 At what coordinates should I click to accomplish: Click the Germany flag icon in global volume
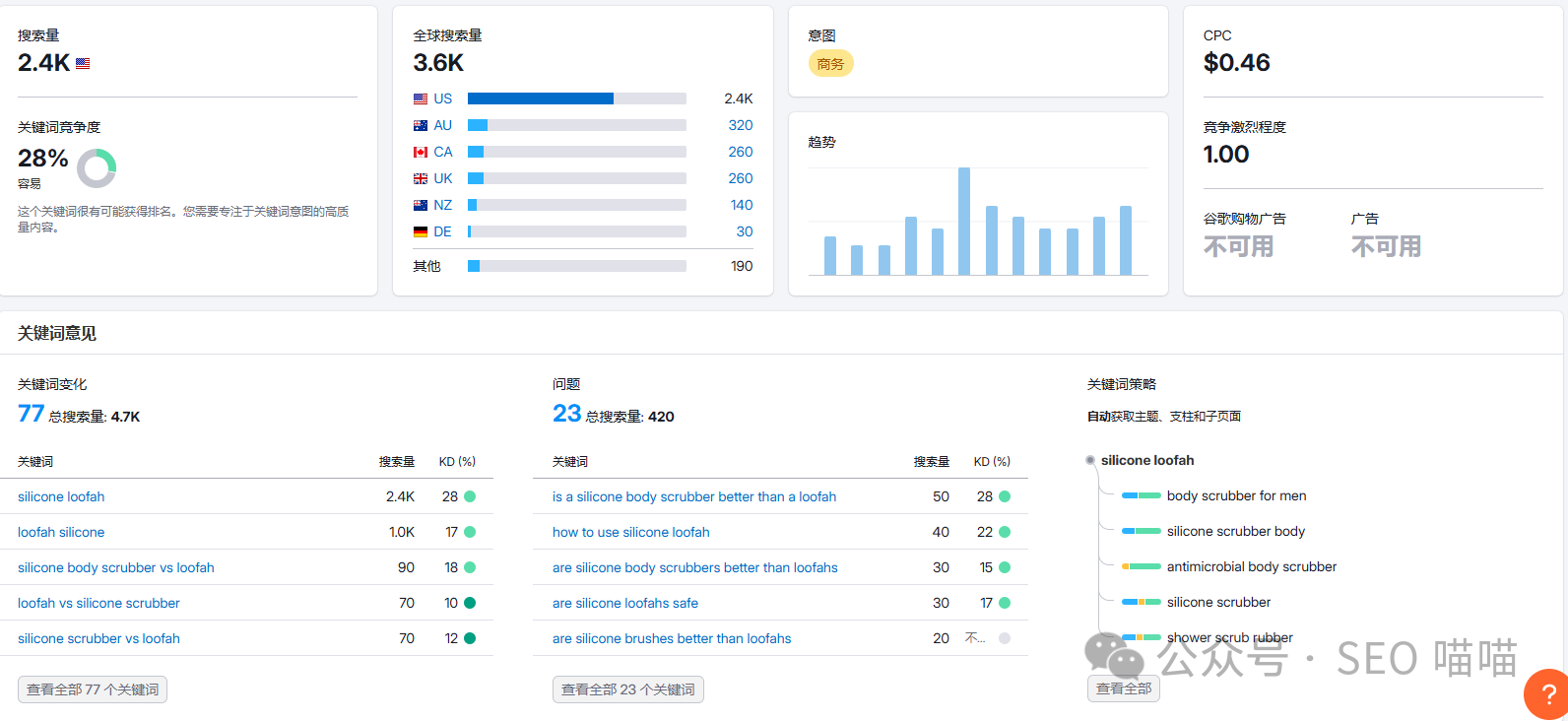[x=421, y=231]
